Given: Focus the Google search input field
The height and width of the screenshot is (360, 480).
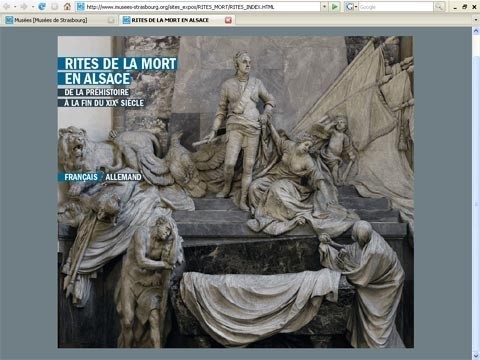Looking at the screenshot, I should [x=396, y=7].
